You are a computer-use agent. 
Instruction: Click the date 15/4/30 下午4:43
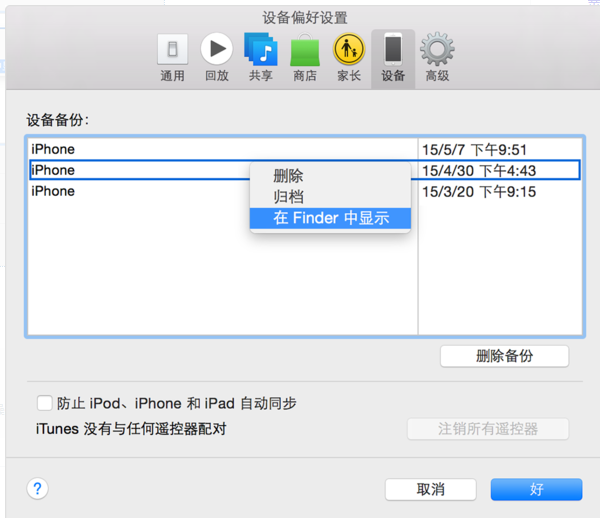pyautogui.click(x=479, y=171)
